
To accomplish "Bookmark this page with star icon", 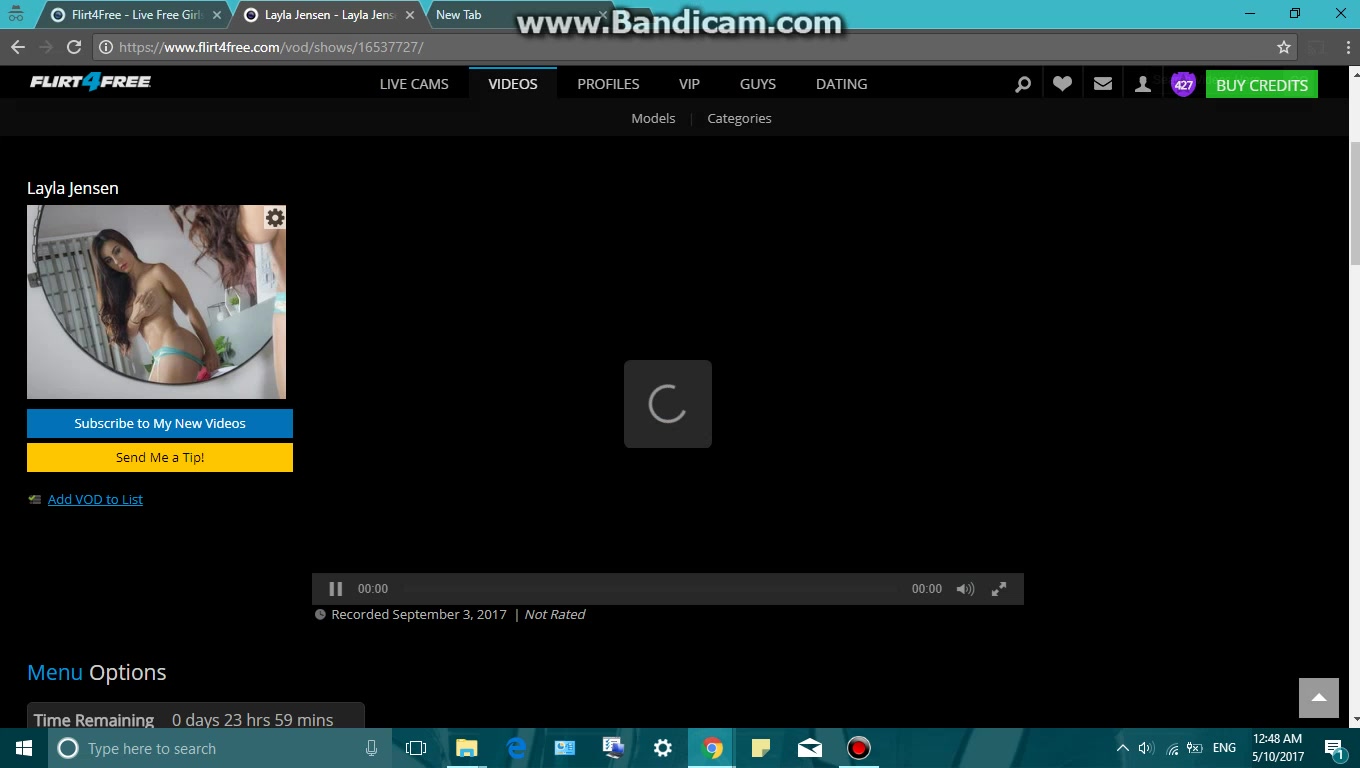I will 1284,47.
